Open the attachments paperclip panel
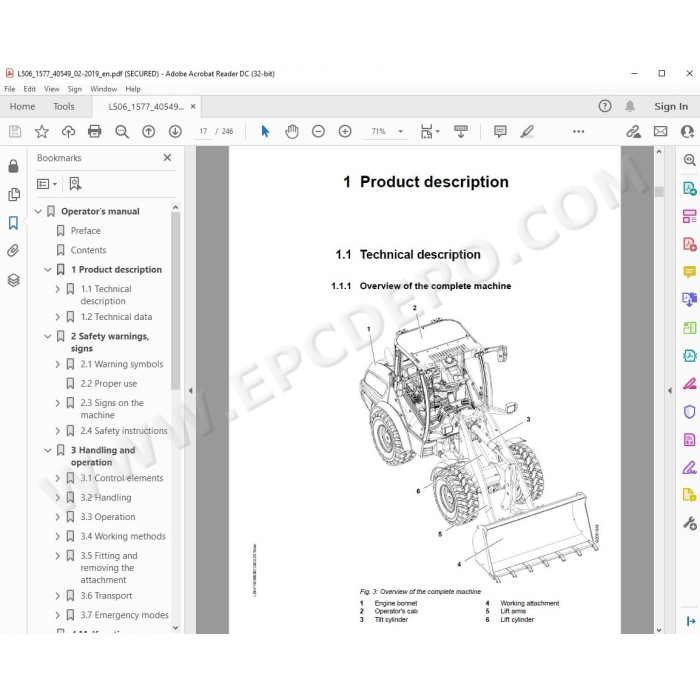 tap(13, 251)
